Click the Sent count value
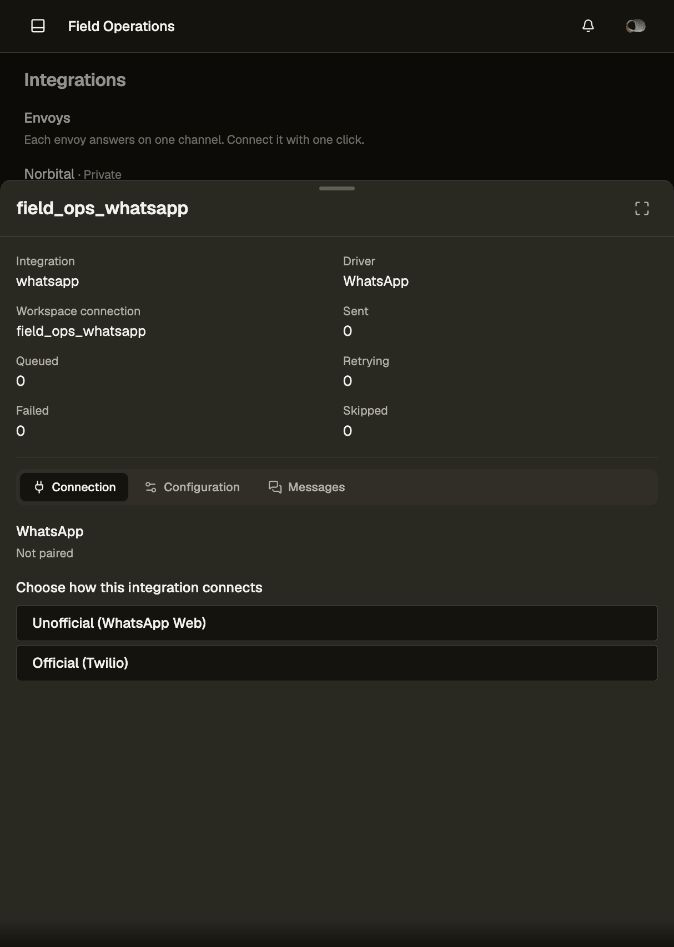This screenshot has height=947, width=674. tap(347, 331)
